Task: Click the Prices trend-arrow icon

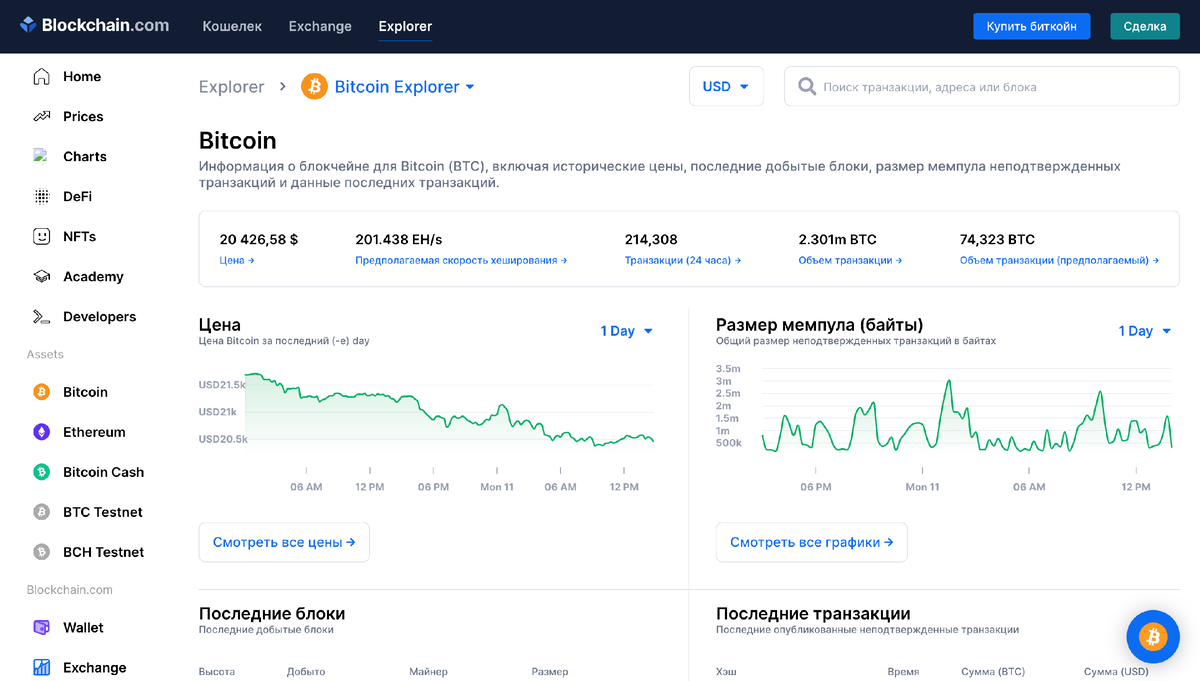Action: click(x=41, y=116)
